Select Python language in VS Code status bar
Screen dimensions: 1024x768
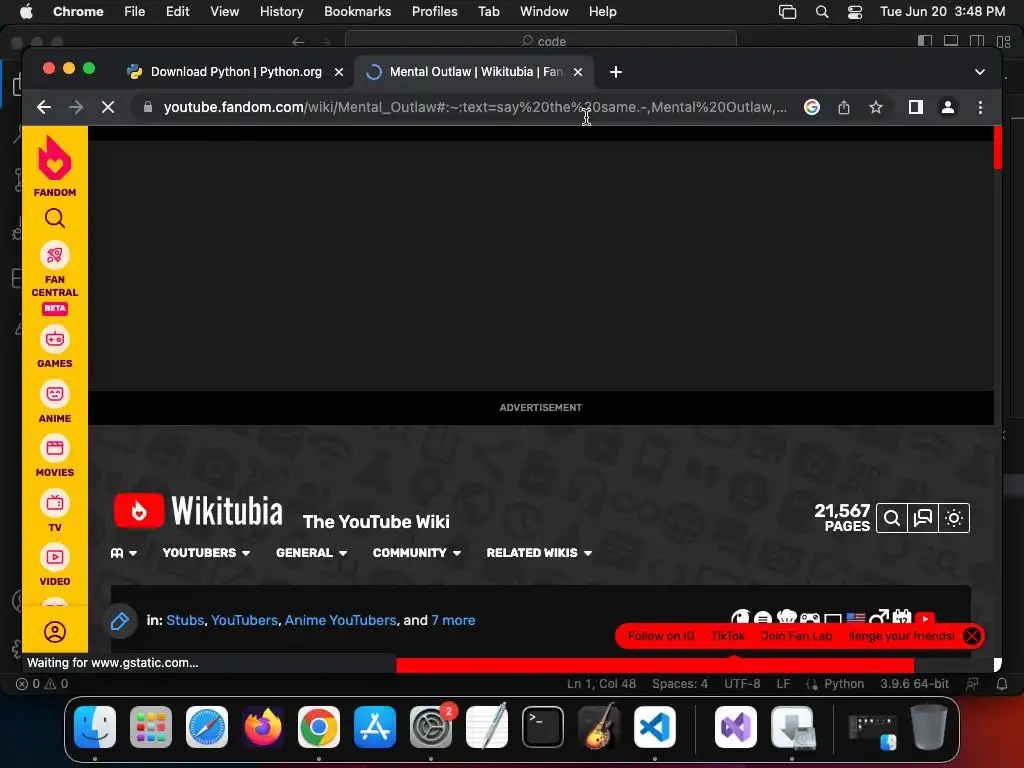(x=844, y=684)
